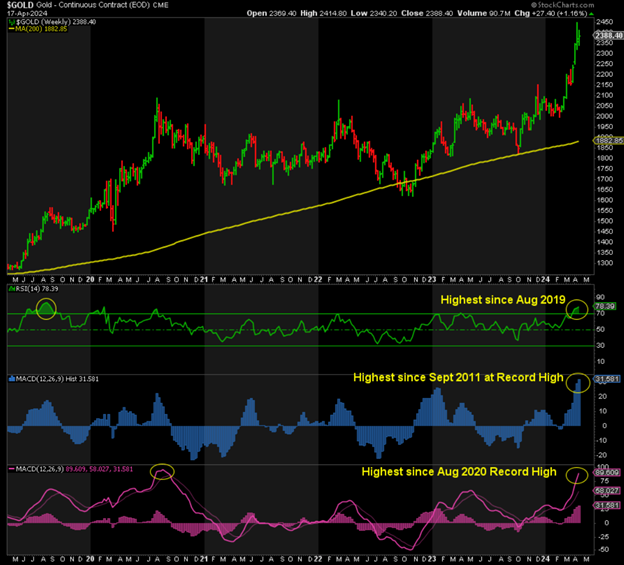Click the Chg +27.40 (+1.16%) value
The width and height of the screenshot is (624, 565).
click(x=551, y=13)
